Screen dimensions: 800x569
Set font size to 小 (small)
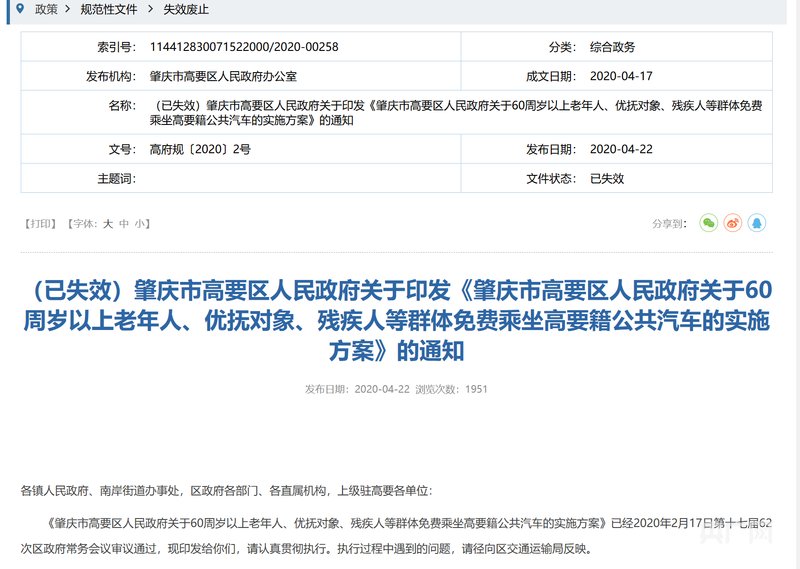click(x=140, y=224)
